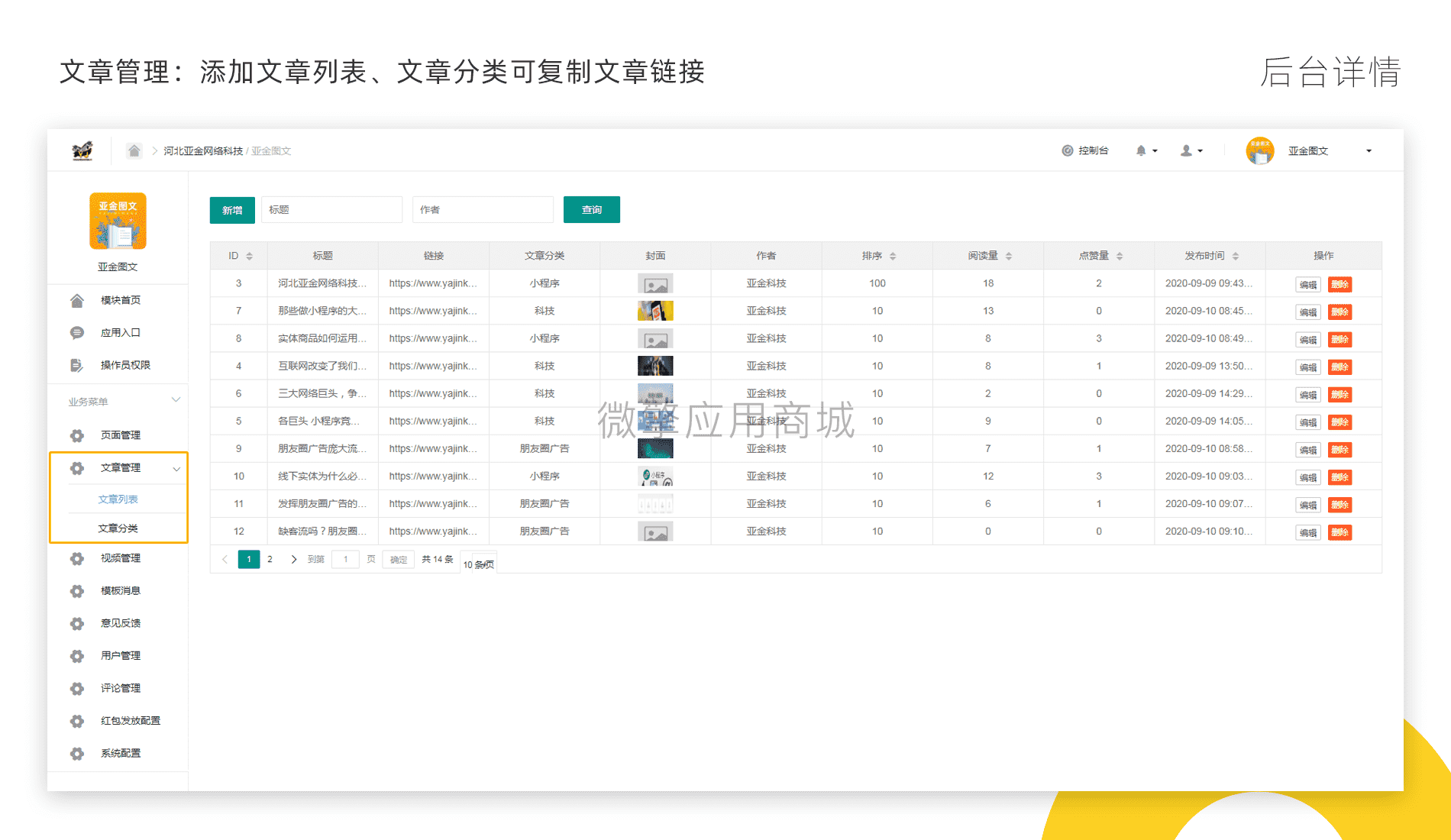Click title 河北亚金网络科技… in row 3
The image size is (1451, 840).
tap(322, 283)
